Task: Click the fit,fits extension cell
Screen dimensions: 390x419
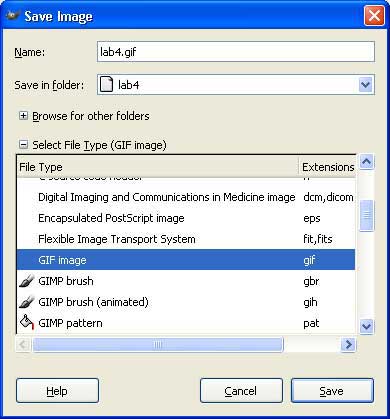Action: pos(318,239)
